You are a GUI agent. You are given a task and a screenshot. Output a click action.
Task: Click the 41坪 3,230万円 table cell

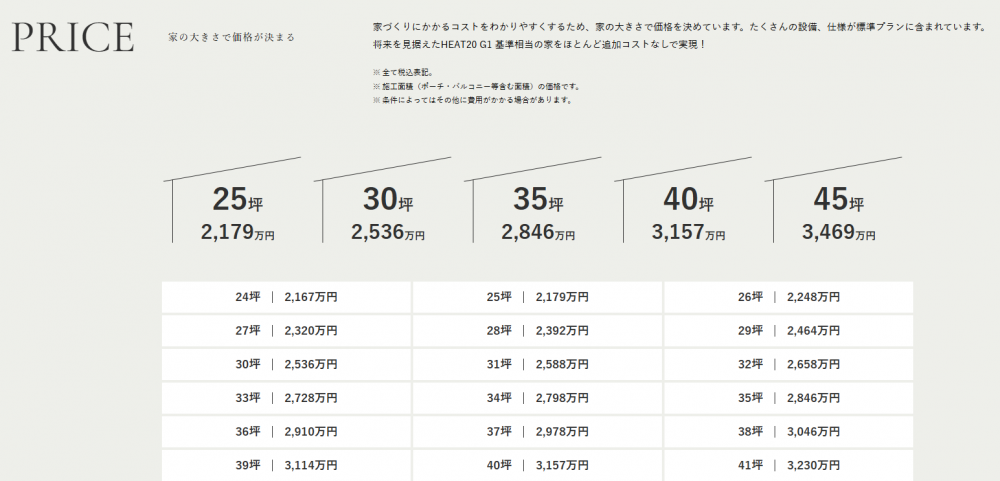point(788,465)
